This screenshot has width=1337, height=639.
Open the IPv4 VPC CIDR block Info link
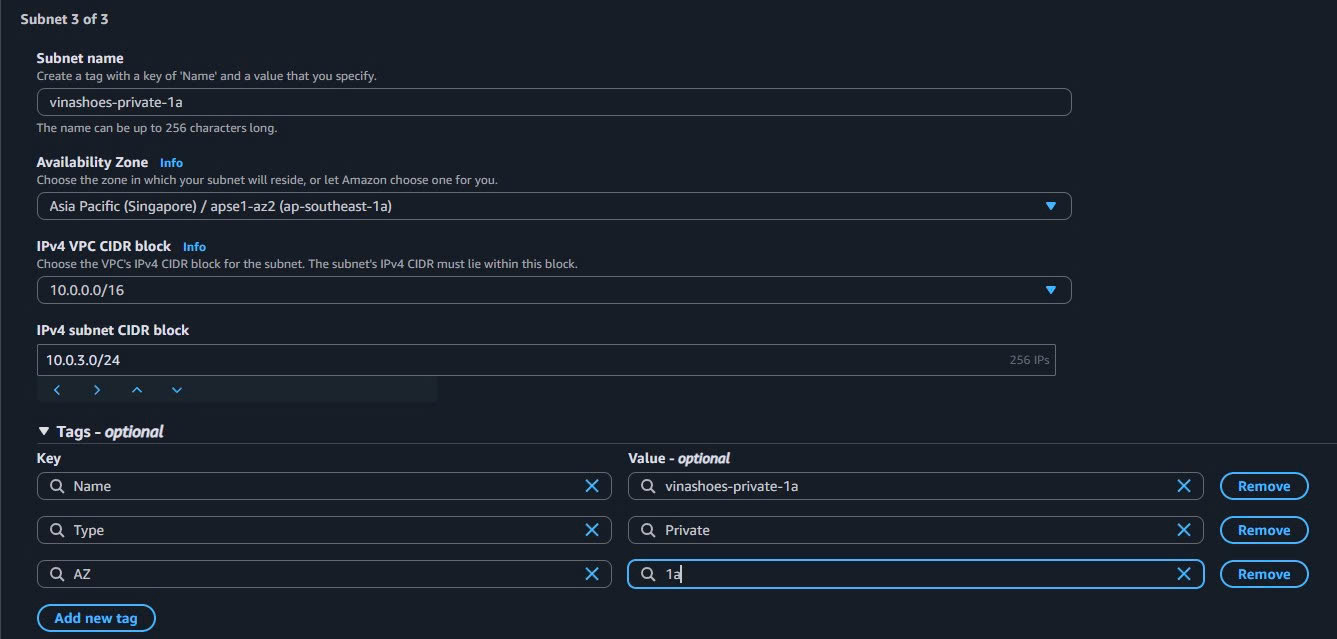point(194,246)
